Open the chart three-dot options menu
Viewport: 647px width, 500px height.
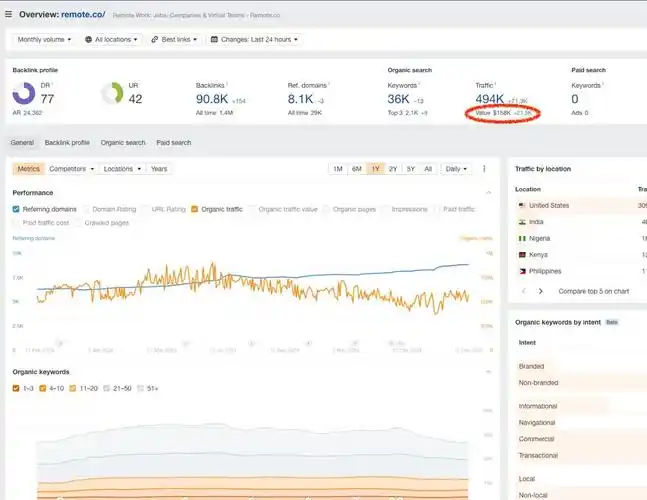pos(484,169)
